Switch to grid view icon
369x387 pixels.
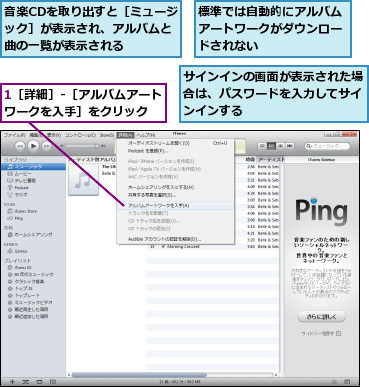[x=281, y=146]
